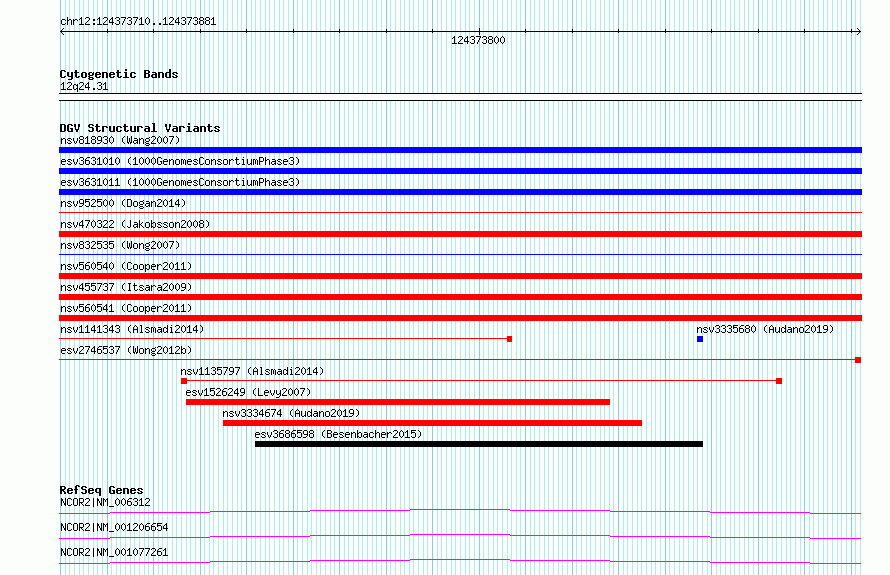Click the red end square of nsv1141343
The height and width of the screenshot is (575, 890).
[x=509, y=339]
